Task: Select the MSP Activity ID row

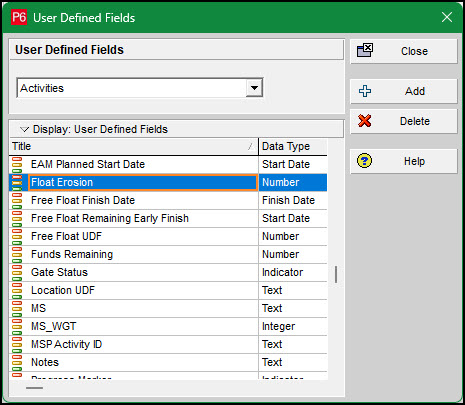Action: click(168, 344)
